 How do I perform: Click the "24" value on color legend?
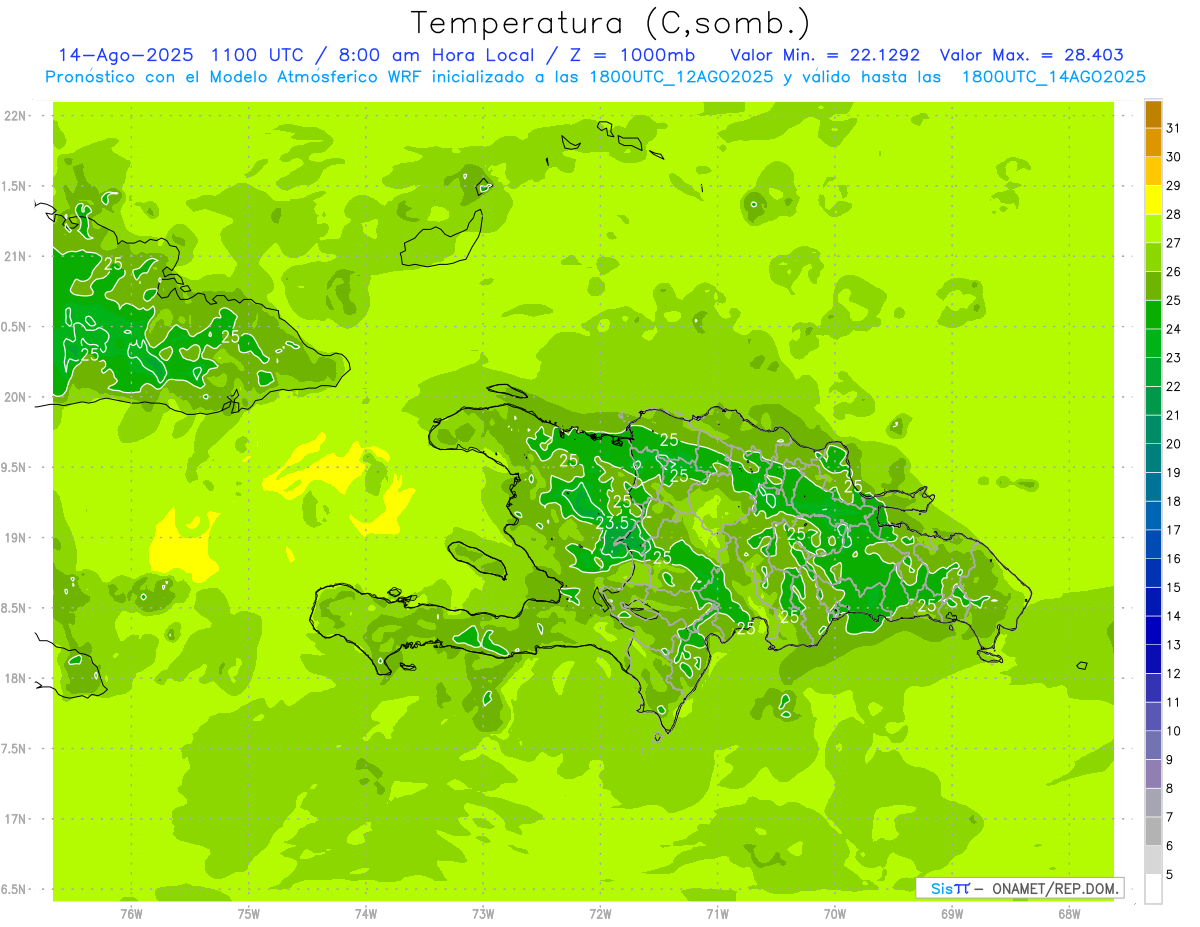(1174, 329)
